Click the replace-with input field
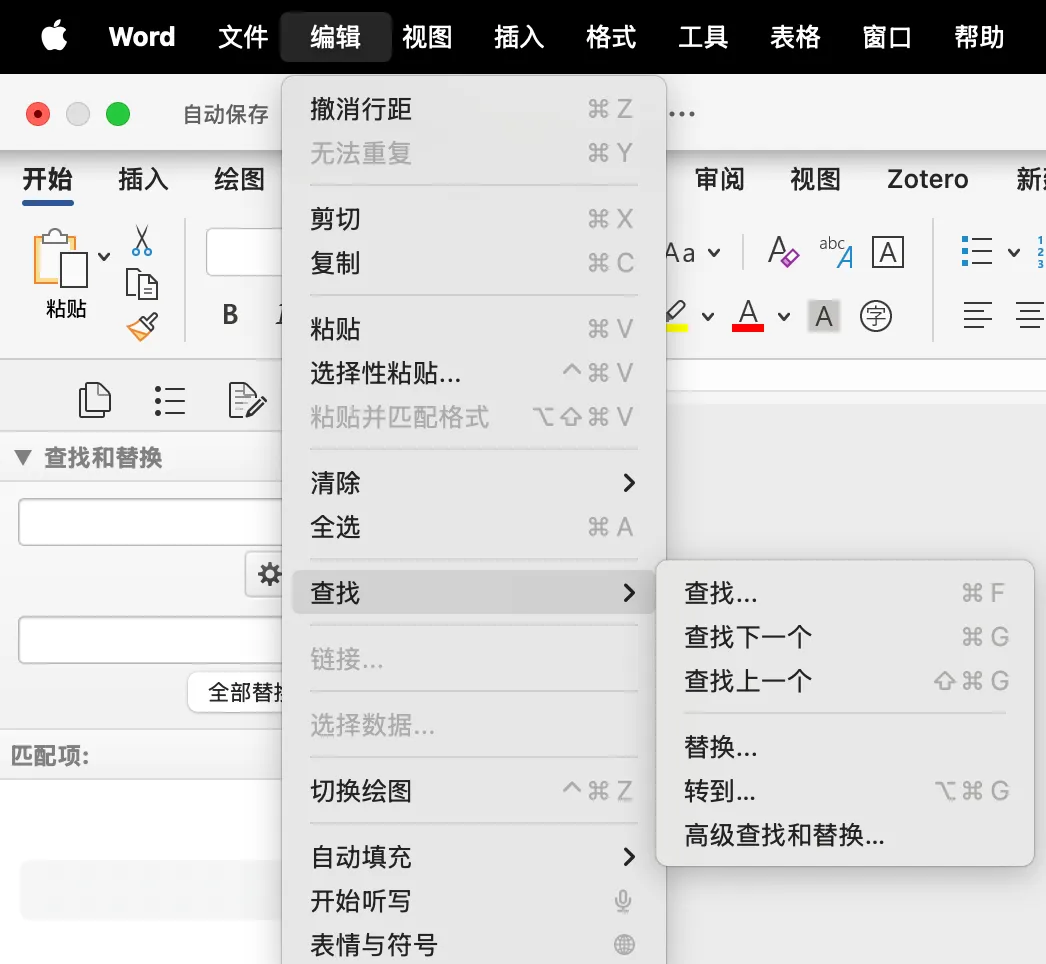This screenshot has height=964, width=1046. click(x=150, y=640)
